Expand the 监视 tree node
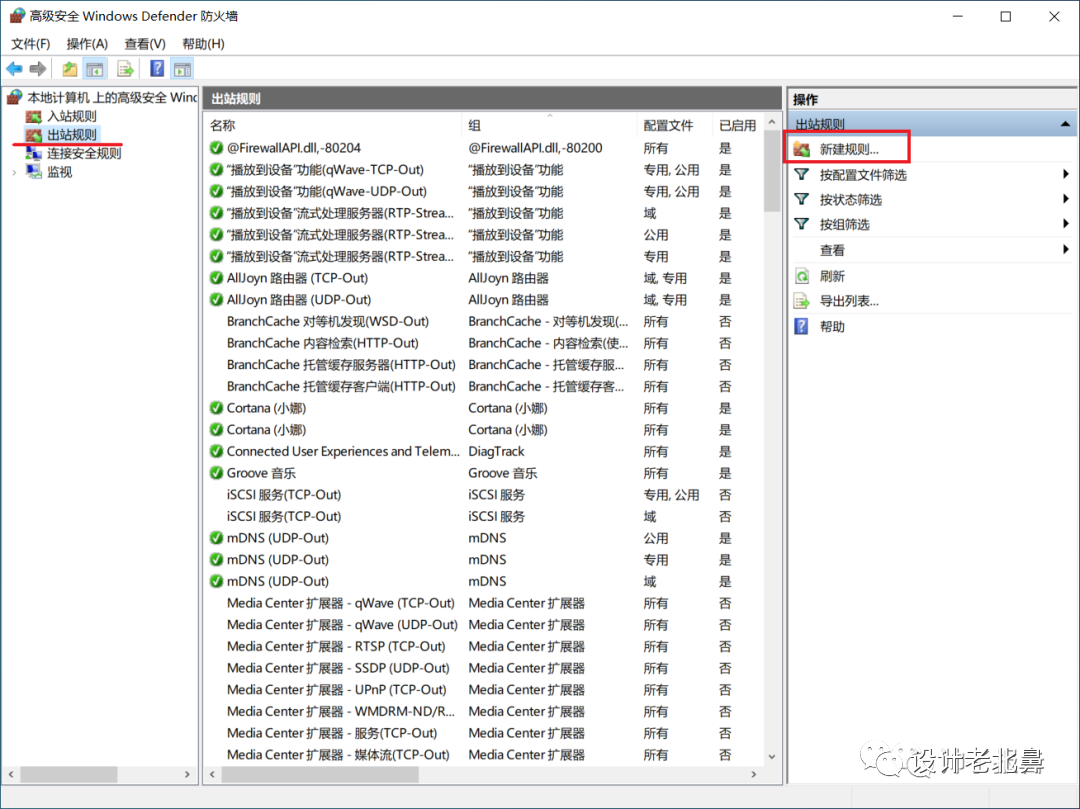 click(14, 172)
